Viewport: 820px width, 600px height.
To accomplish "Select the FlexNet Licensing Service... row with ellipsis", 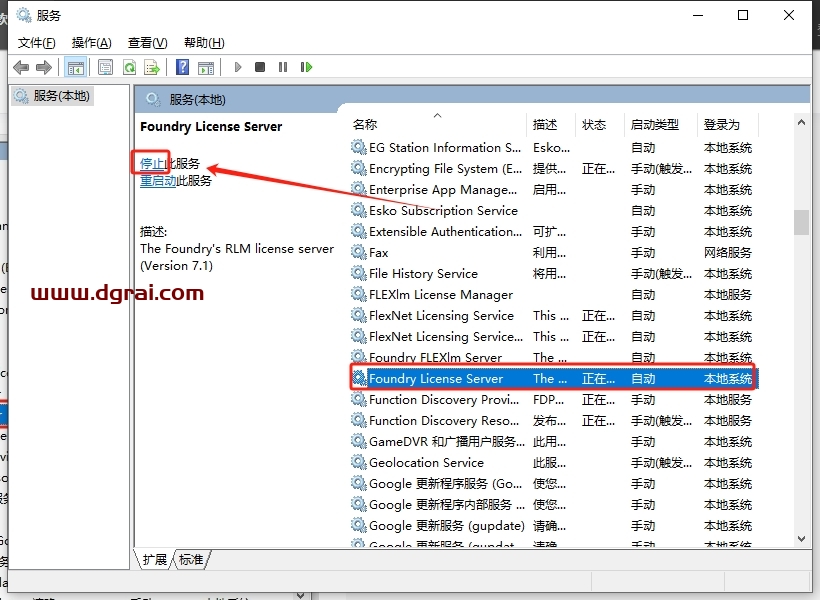I will pyautogui.click(x=552, y=336).
